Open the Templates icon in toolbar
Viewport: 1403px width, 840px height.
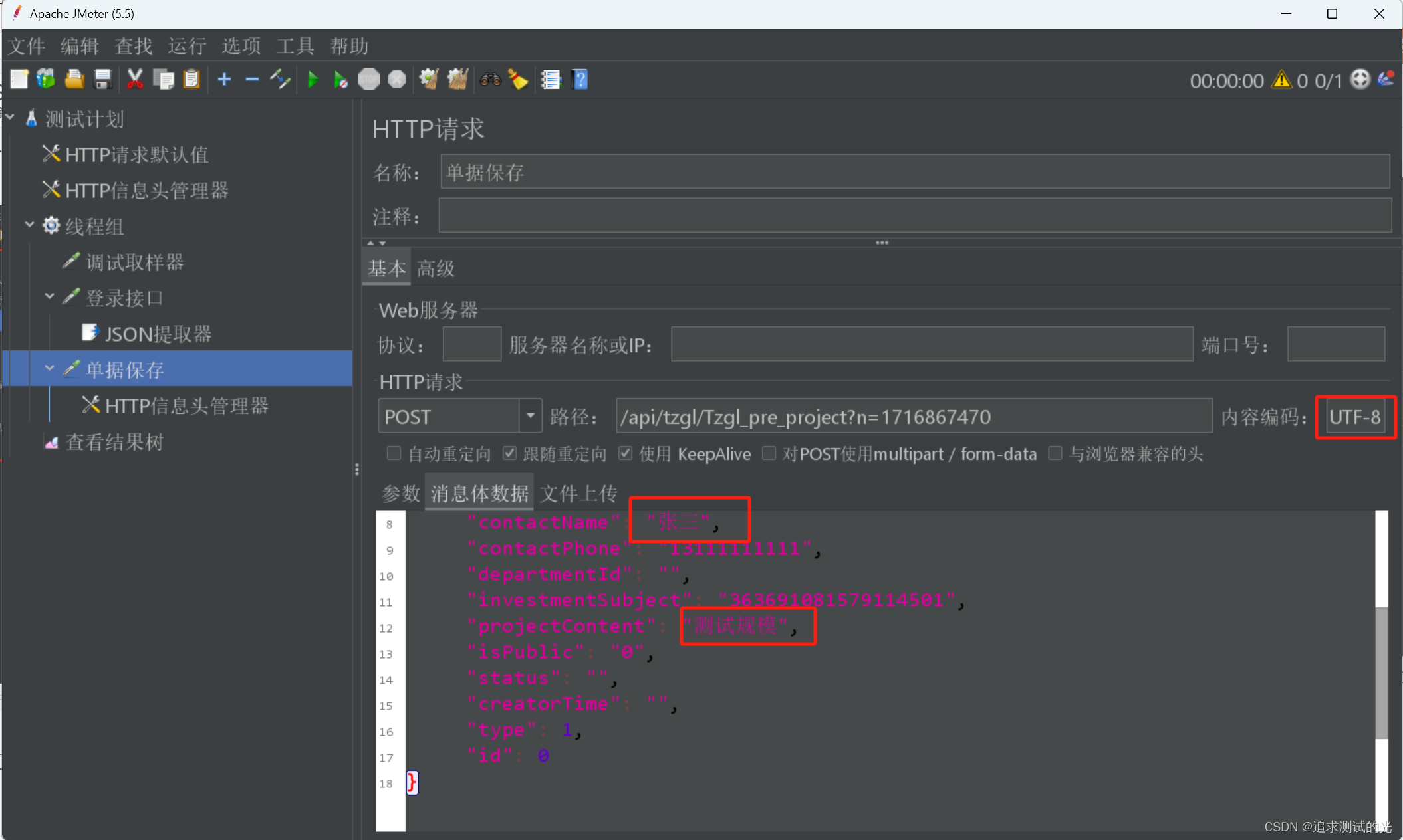point(47,80)
